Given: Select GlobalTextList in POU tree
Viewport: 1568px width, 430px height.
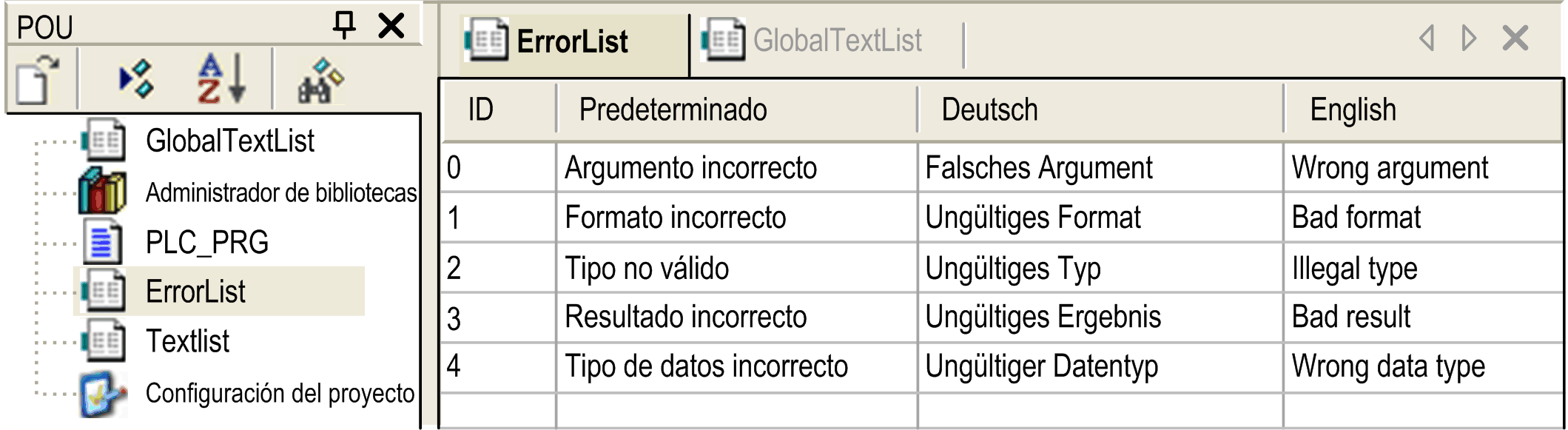Looking at the screenshot, I should pos(229,141).
